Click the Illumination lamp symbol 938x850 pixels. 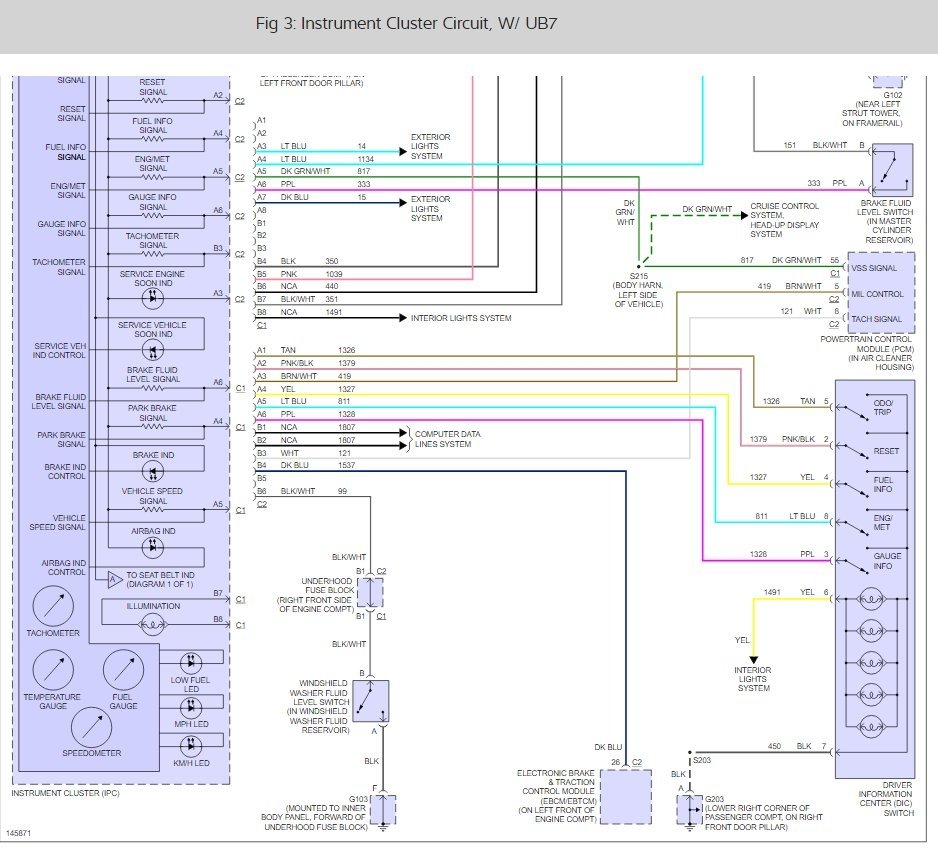(153, 625)
